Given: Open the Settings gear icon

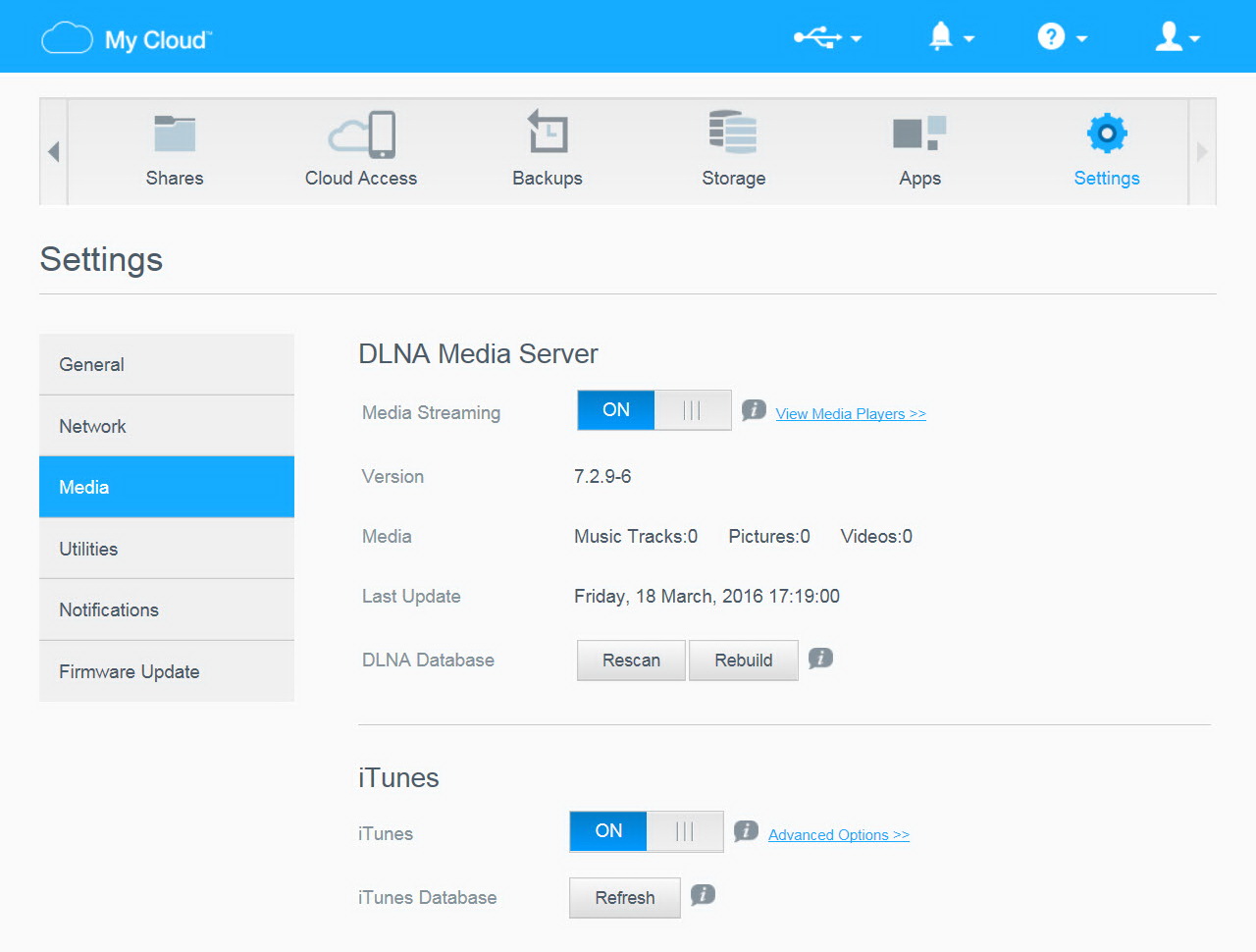Looking at the screenshot, I should click(x=1107, y=132).
